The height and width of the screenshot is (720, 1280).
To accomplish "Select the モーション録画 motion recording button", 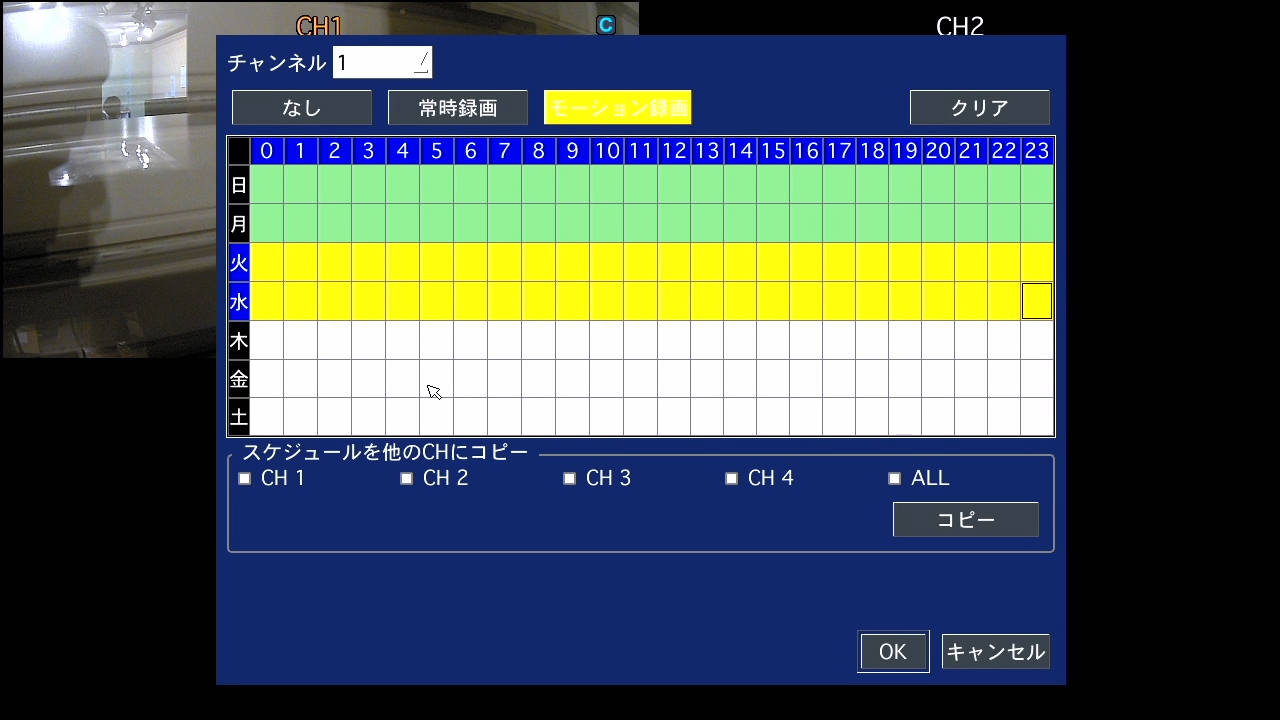I will (618, 108).
